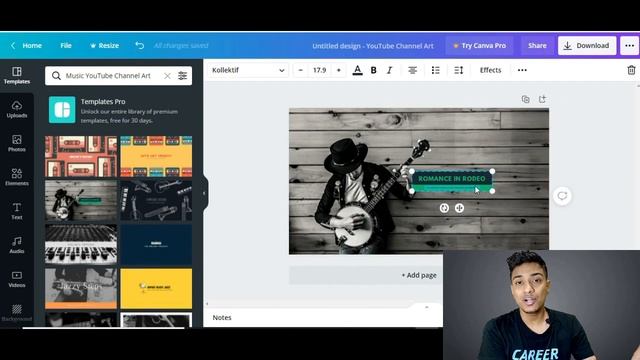Open the File menu
The image size is (640, 360).
click(x=66, y=46)
